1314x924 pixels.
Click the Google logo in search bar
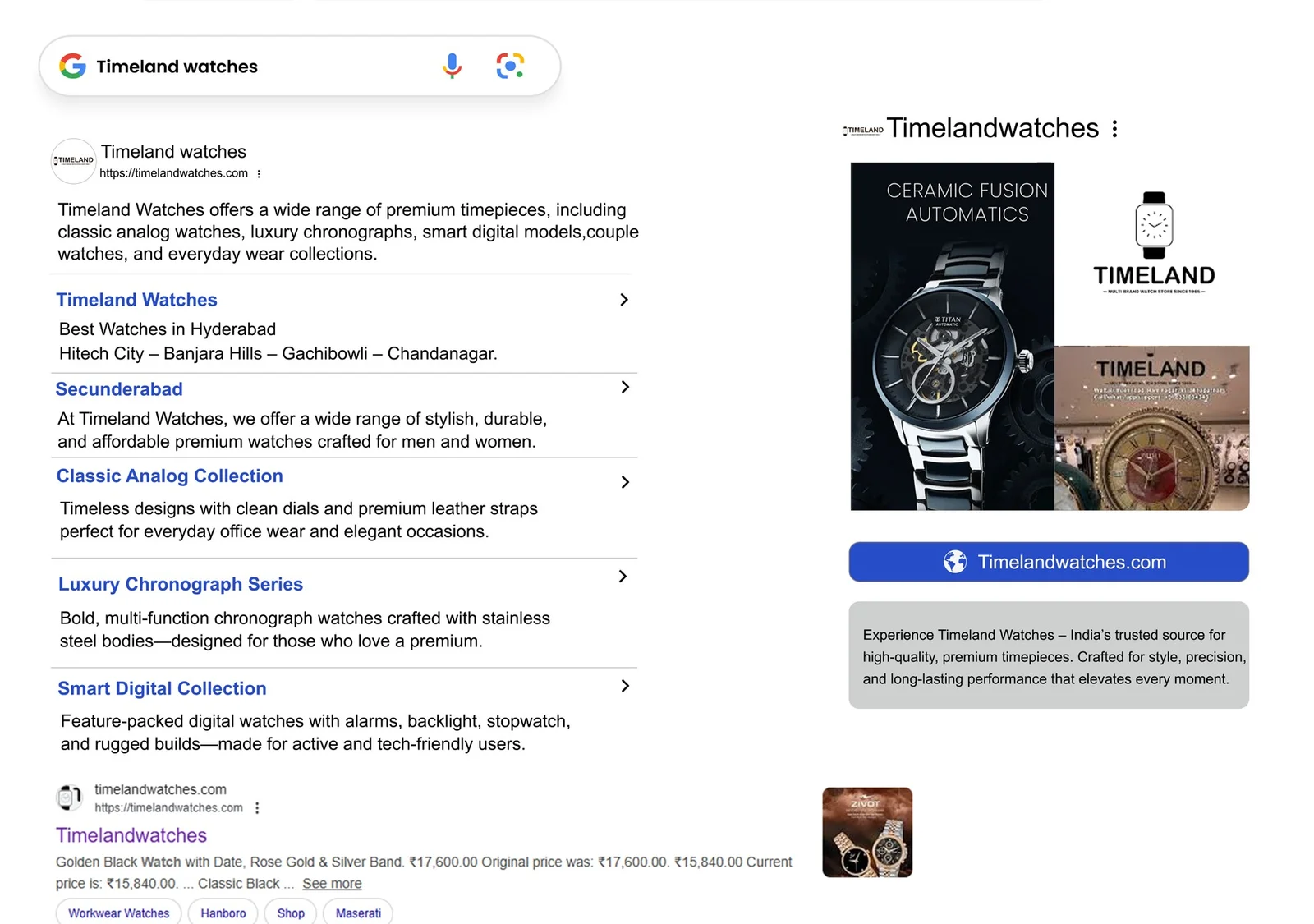pyautogui.click(x=73, y=66)
